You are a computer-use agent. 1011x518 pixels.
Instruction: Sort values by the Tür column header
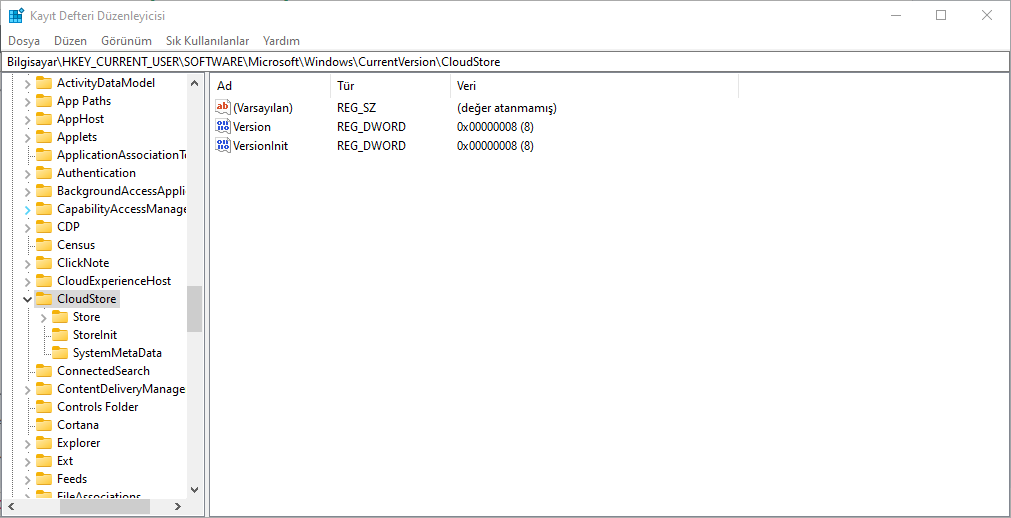click(391, 86)
